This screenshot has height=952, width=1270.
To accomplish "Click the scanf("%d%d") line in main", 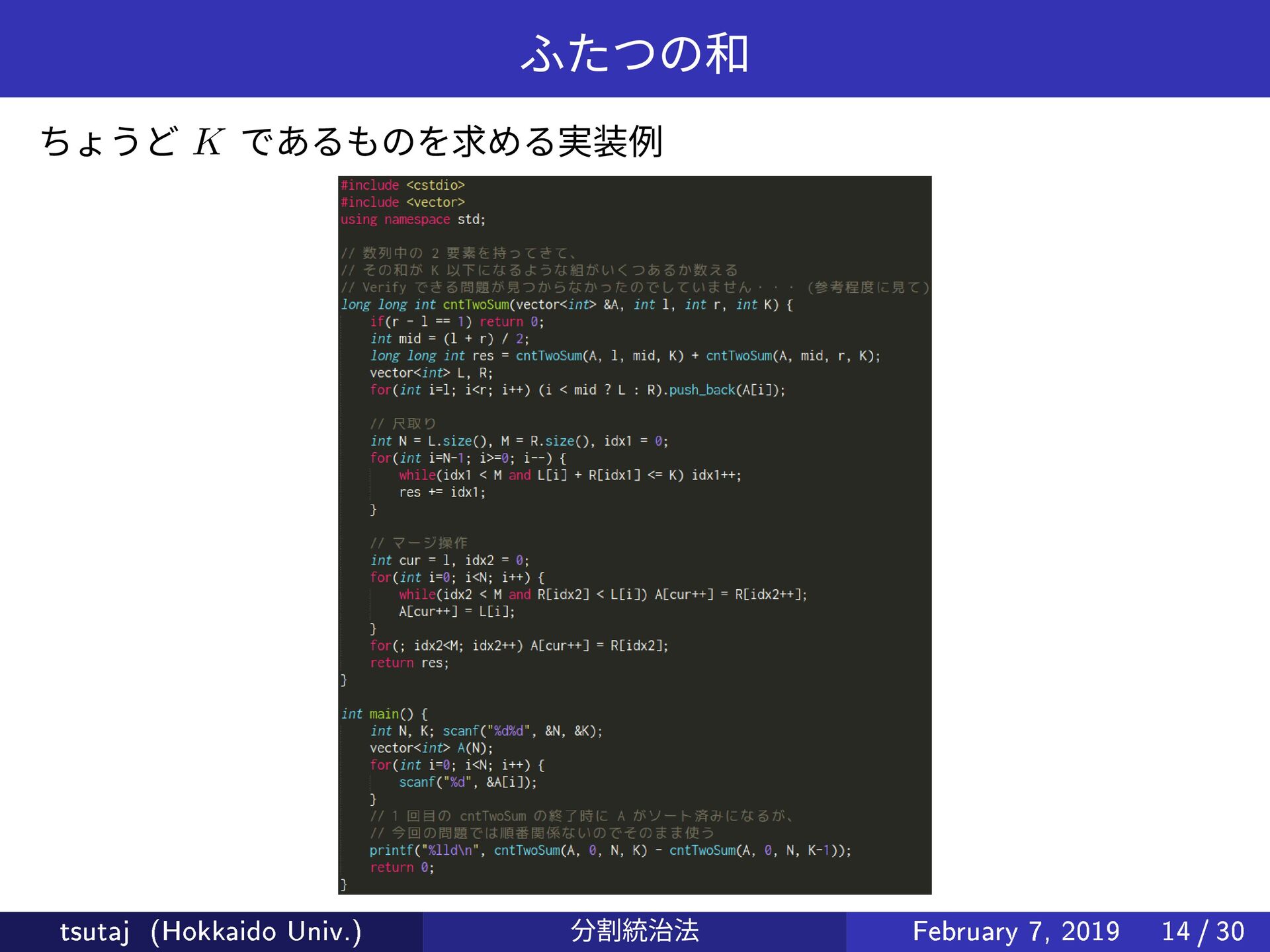I will click(x=486, y=731).
